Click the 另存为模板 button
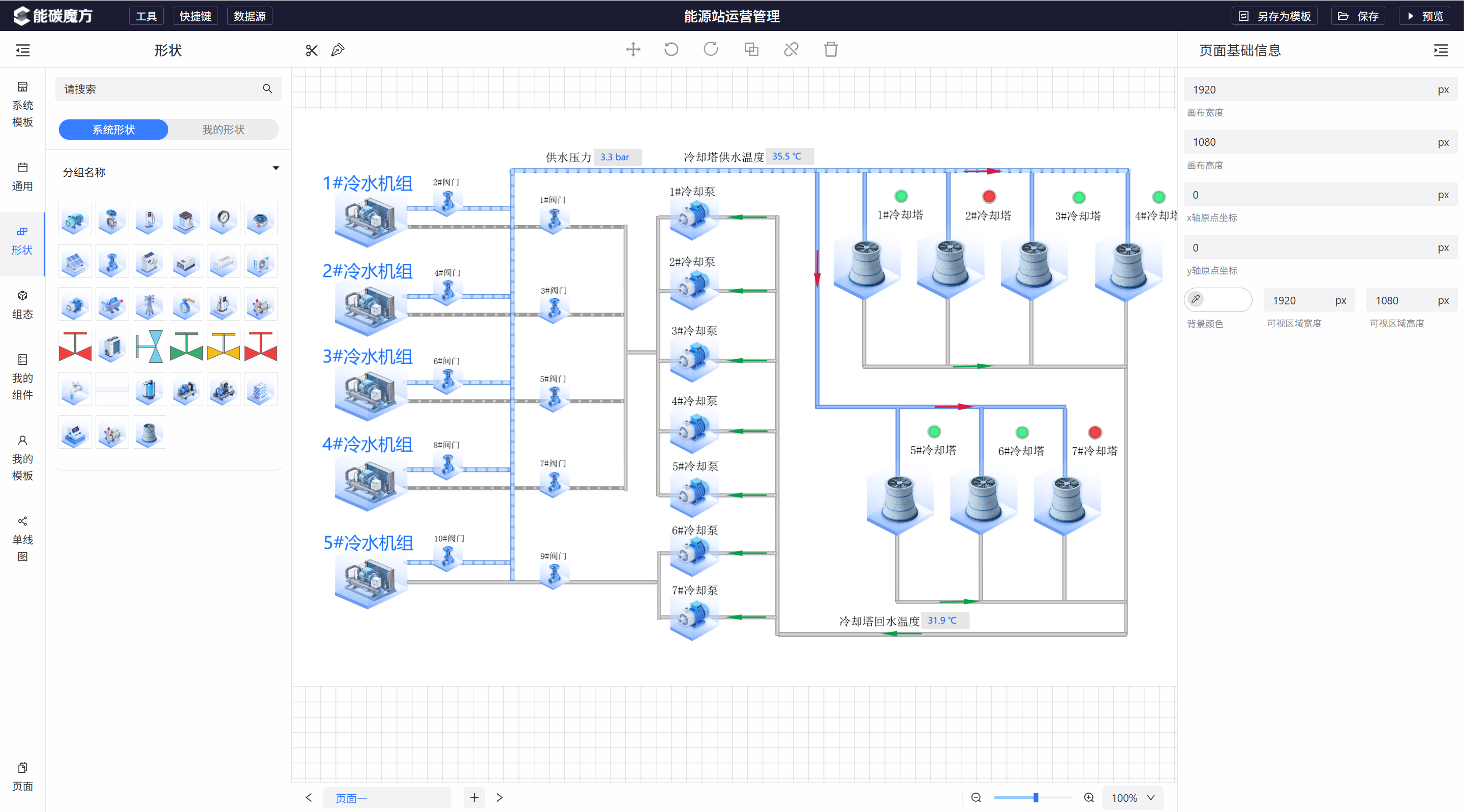This screenshot has height=812, width=1464. (1275, 16)
